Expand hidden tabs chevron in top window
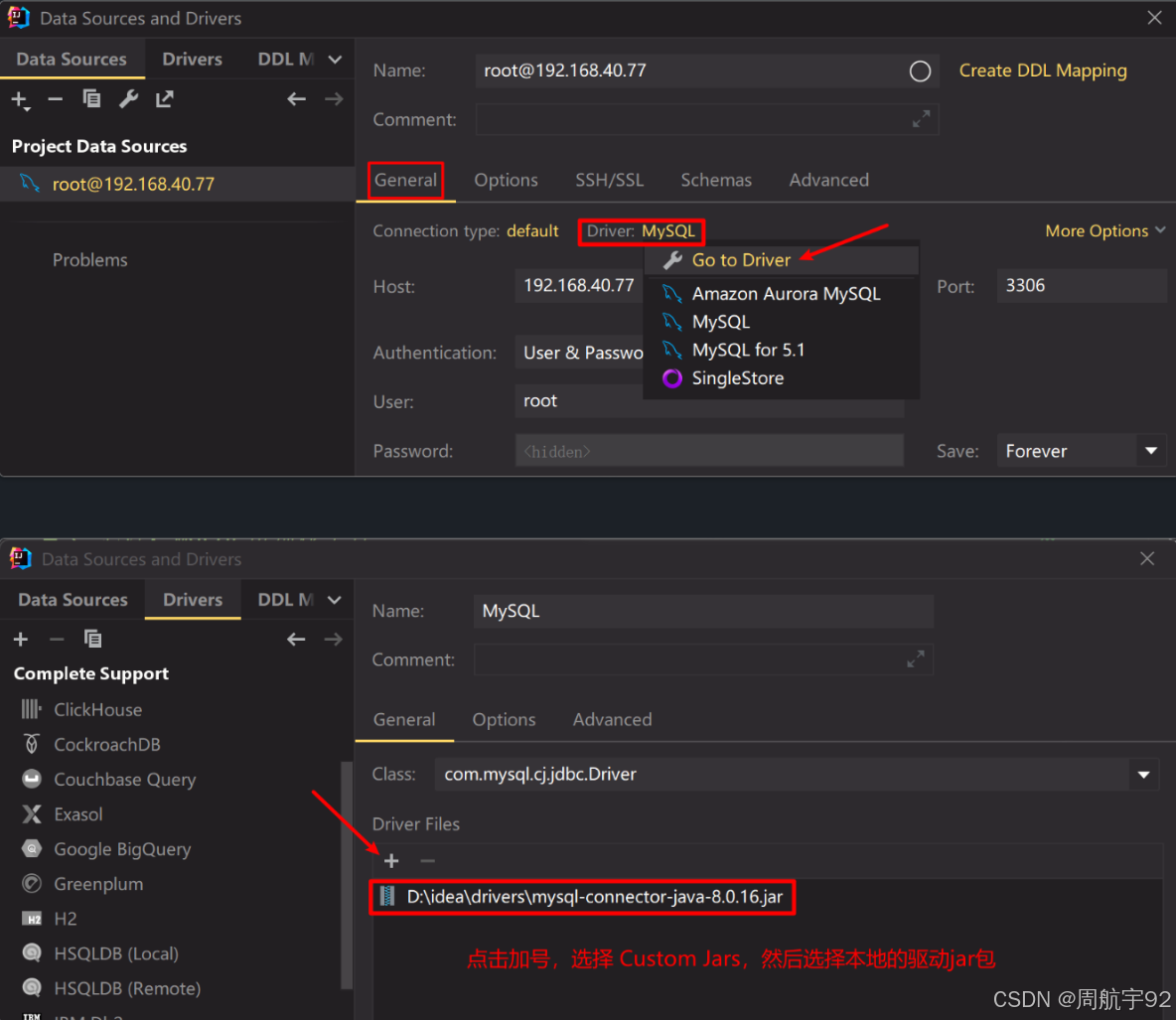This screenshot has height=1020, width=1176. (336, 60)
